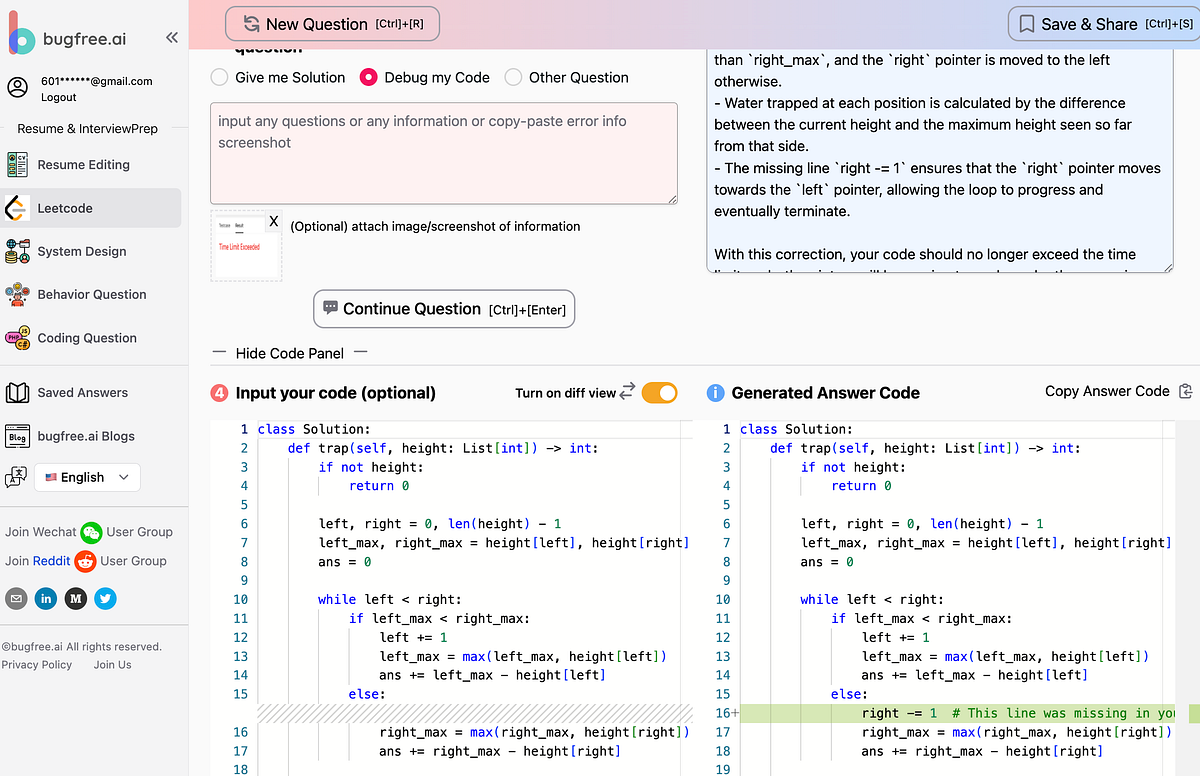Select the Give me Solution radio button
This screenshot has width=1200, height=776.
click(219, 77)
